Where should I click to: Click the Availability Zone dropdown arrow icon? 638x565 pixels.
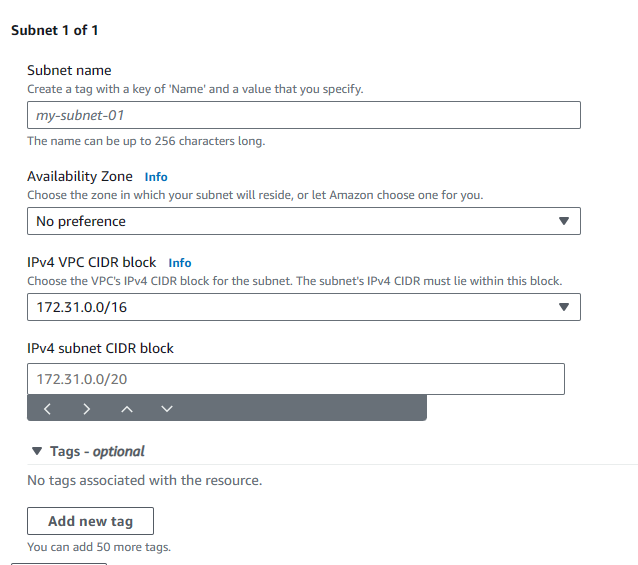[x=563, y=221]
